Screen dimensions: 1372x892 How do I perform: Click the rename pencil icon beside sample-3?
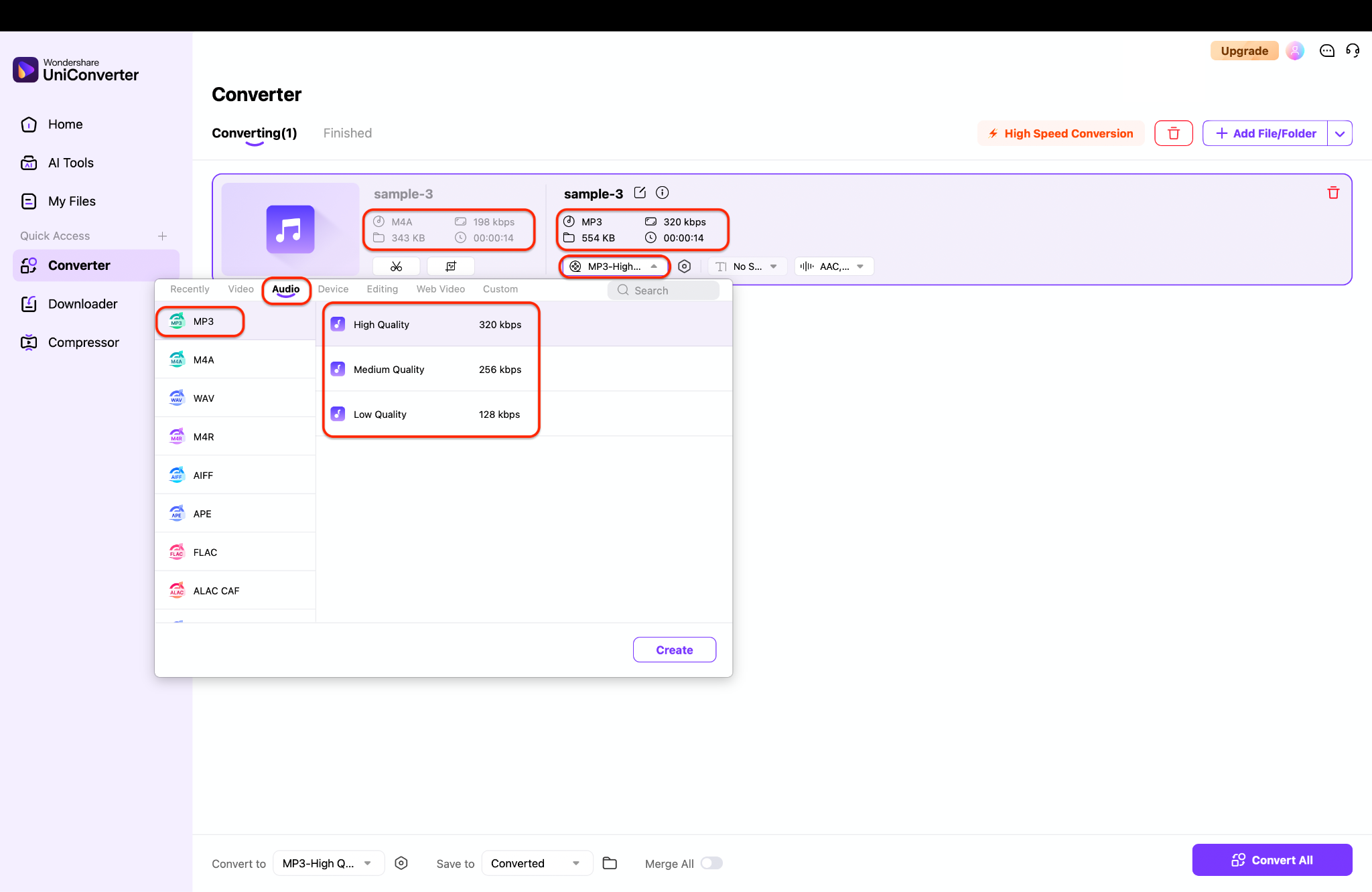click(640, 193)
